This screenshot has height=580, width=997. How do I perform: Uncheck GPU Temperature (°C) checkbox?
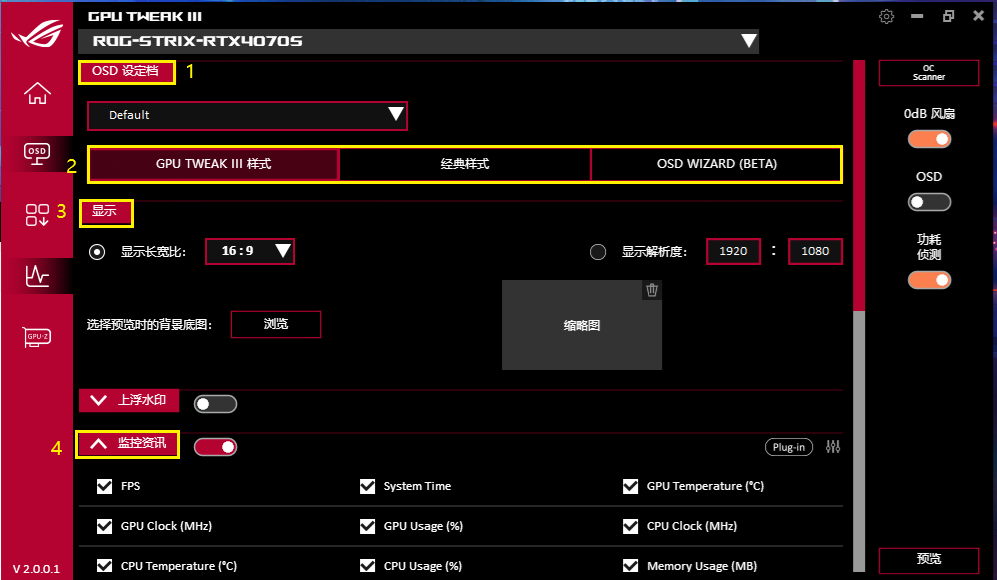pyautogui.click(x=630, y=487)
